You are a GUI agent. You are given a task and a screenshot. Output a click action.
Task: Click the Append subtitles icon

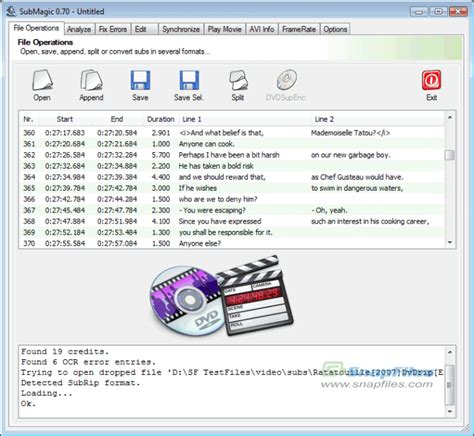tap(91, 80)
